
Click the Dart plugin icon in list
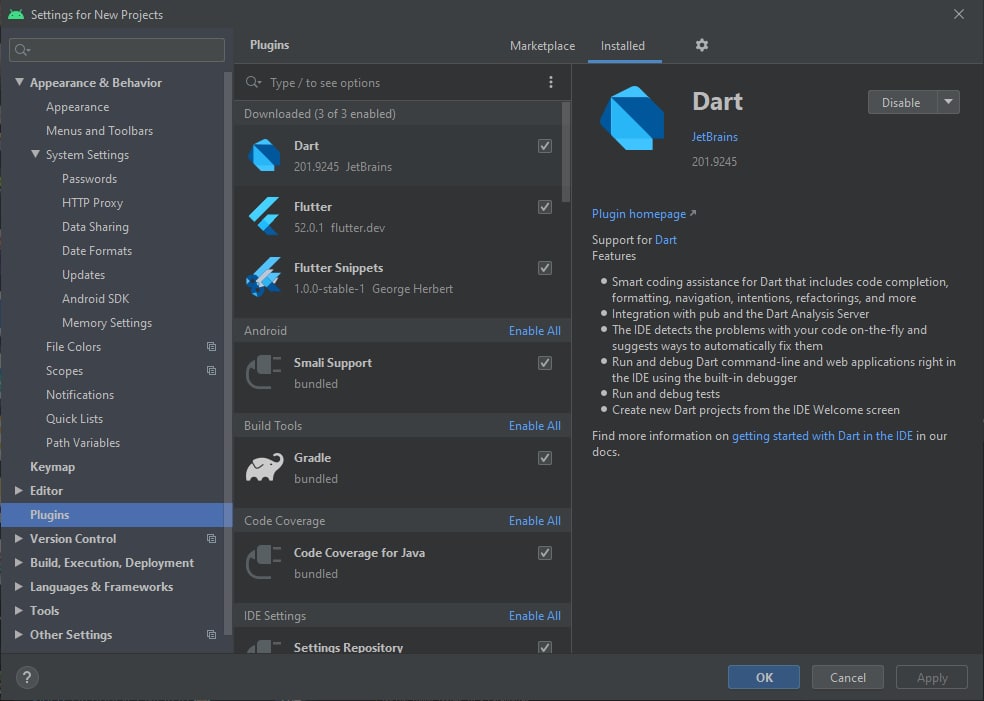(264, 155)
